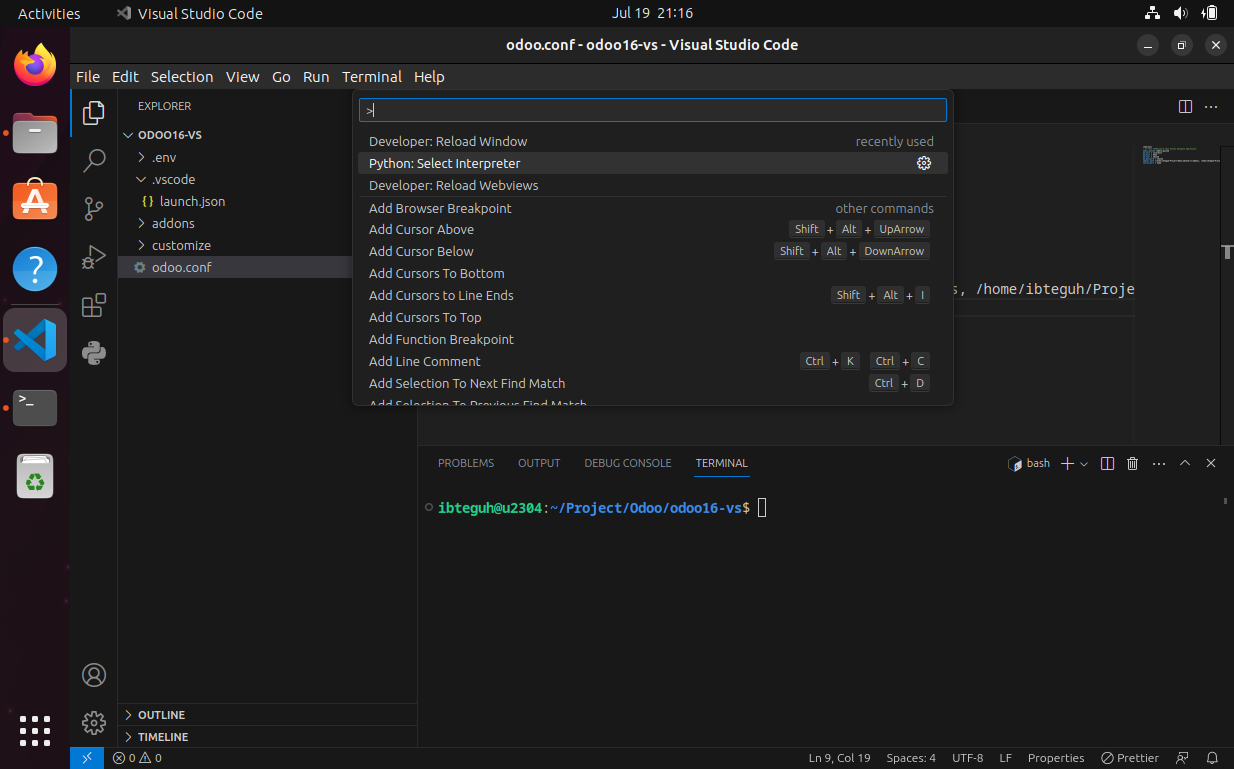Maximize the terminal panel with the chevron

[1185, 463]
